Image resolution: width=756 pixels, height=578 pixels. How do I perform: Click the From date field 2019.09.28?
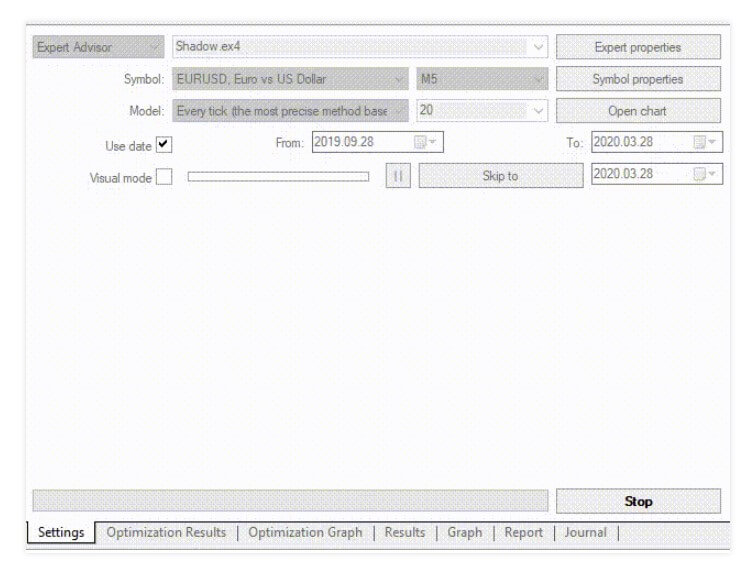tap(378, 142)
